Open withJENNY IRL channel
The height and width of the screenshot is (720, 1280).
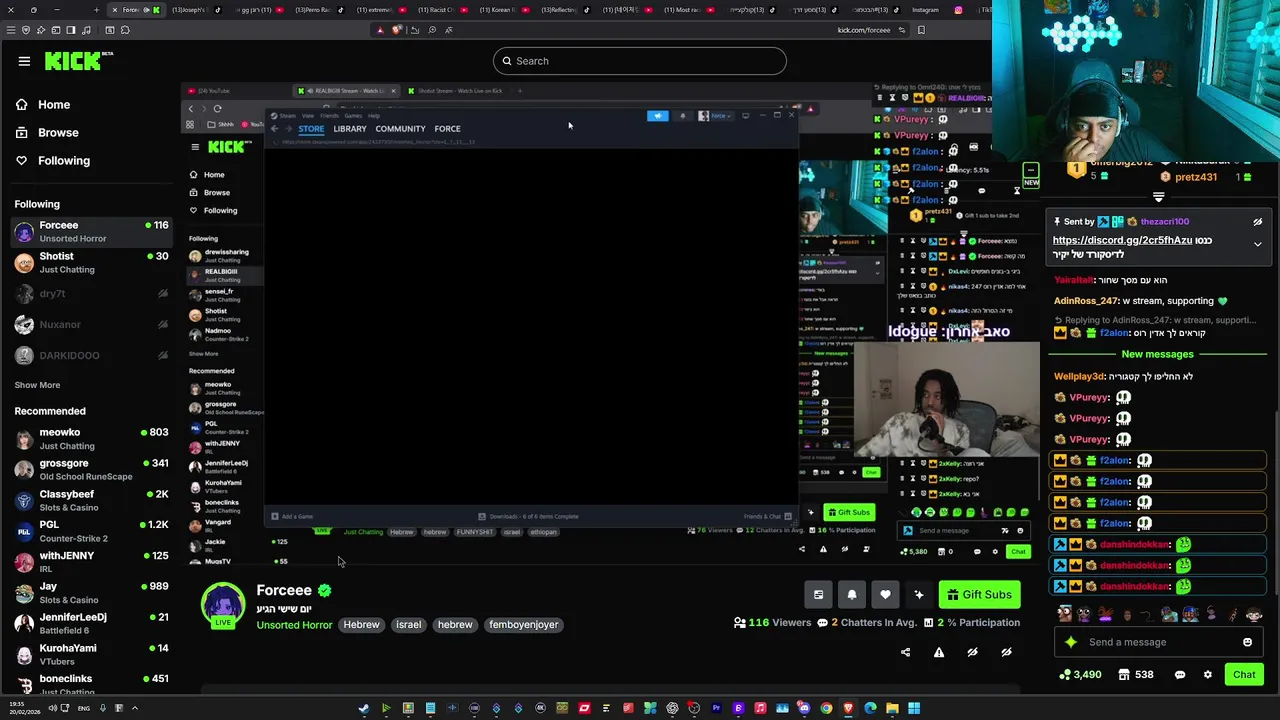pyautogui.click(x=90, y=562)
